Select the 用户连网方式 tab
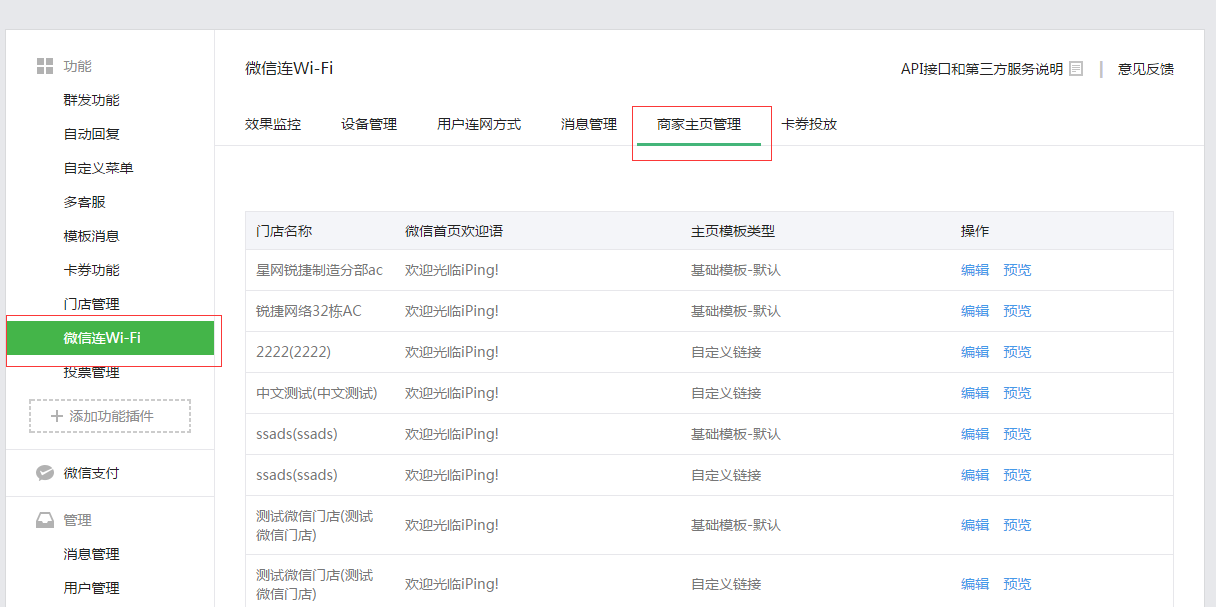1216x607 pixels. tap(479, 125)
